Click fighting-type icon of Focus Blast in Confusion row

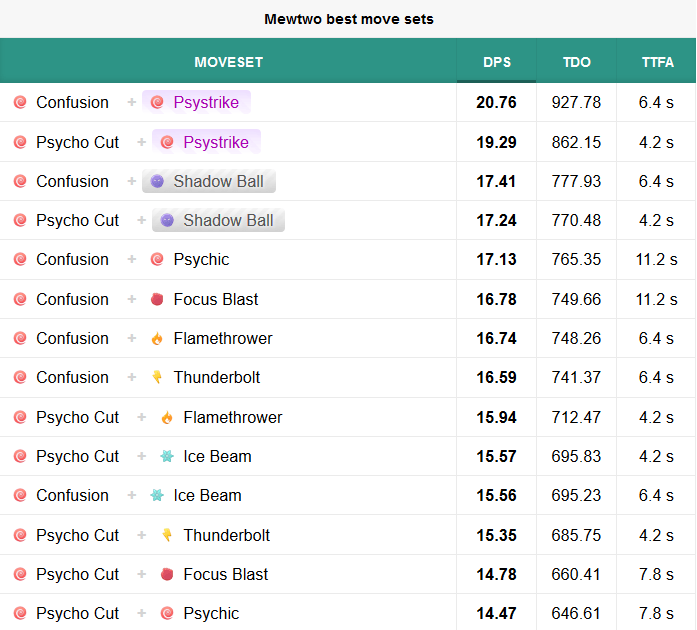pos(157,299)
